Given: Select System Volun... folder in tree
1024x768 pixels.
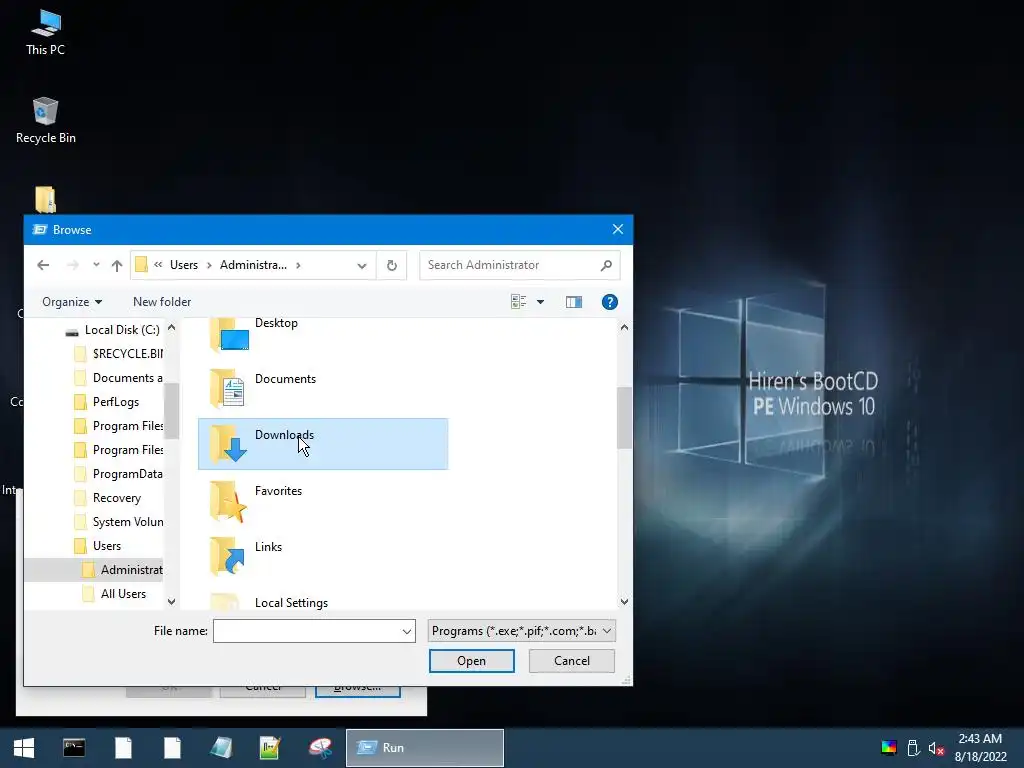Looking at the screenshot, I should click(119, 522).
